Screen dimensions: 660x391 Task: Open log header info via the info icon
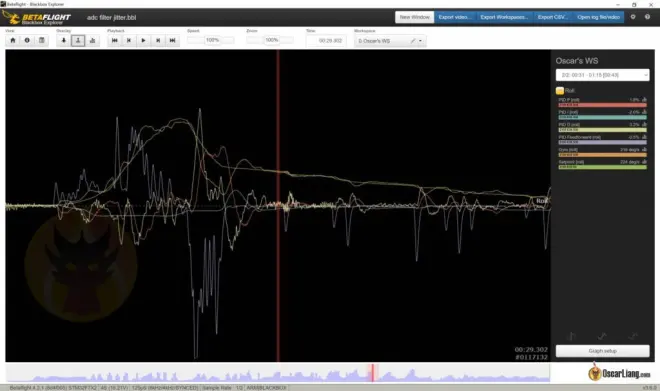[x=27, y=40]
